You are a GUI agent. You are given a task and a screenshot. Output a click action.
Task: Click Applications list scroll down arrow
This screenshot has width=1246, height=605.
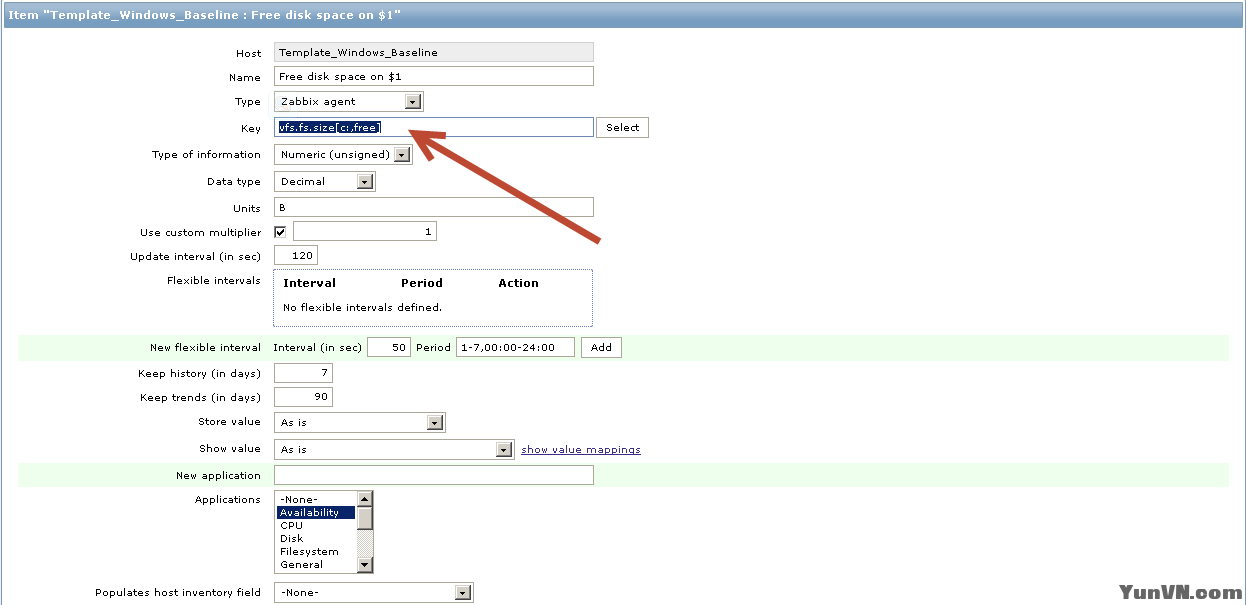(x=365, y=565)
